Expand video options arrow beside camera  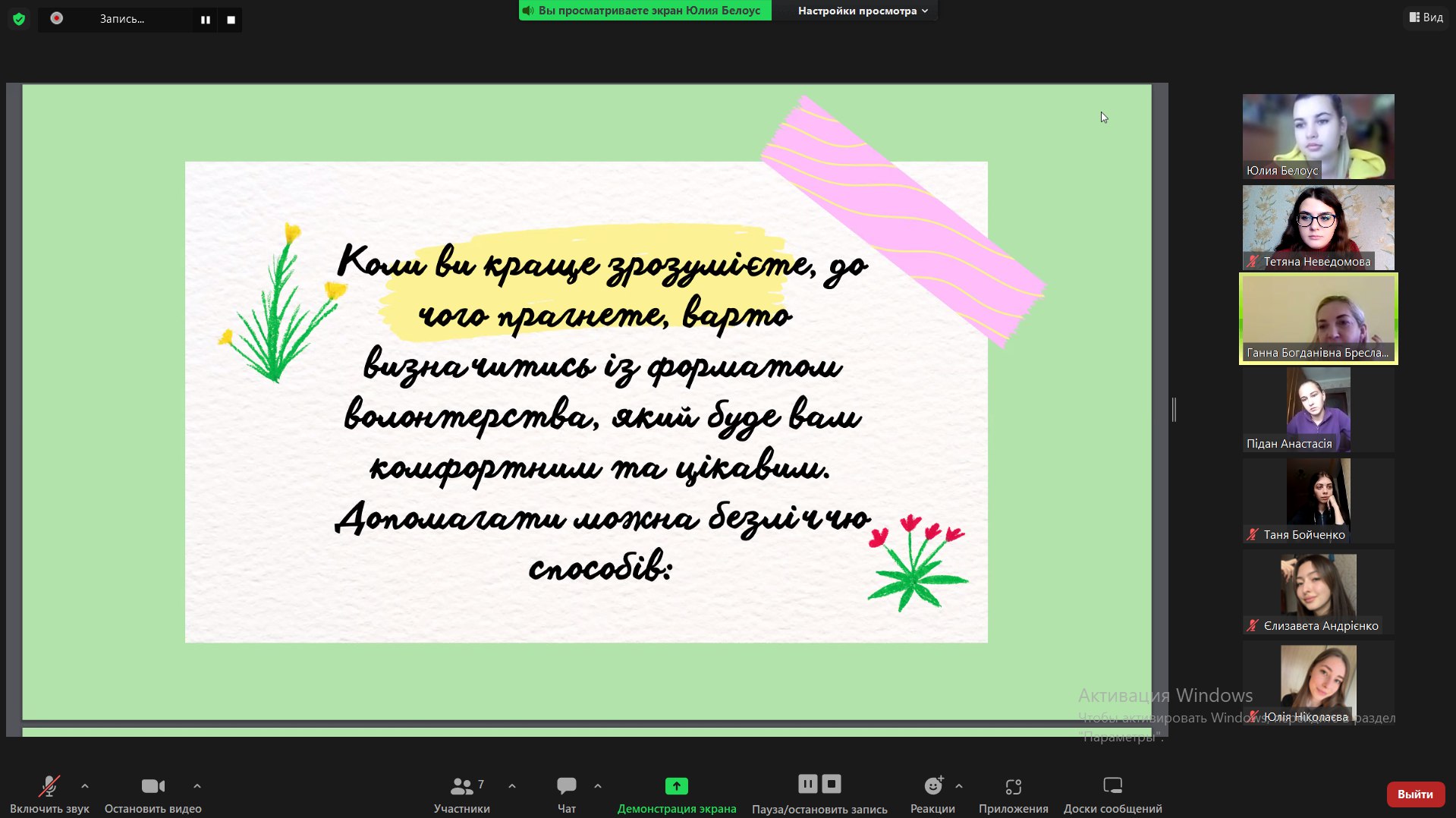197,786
